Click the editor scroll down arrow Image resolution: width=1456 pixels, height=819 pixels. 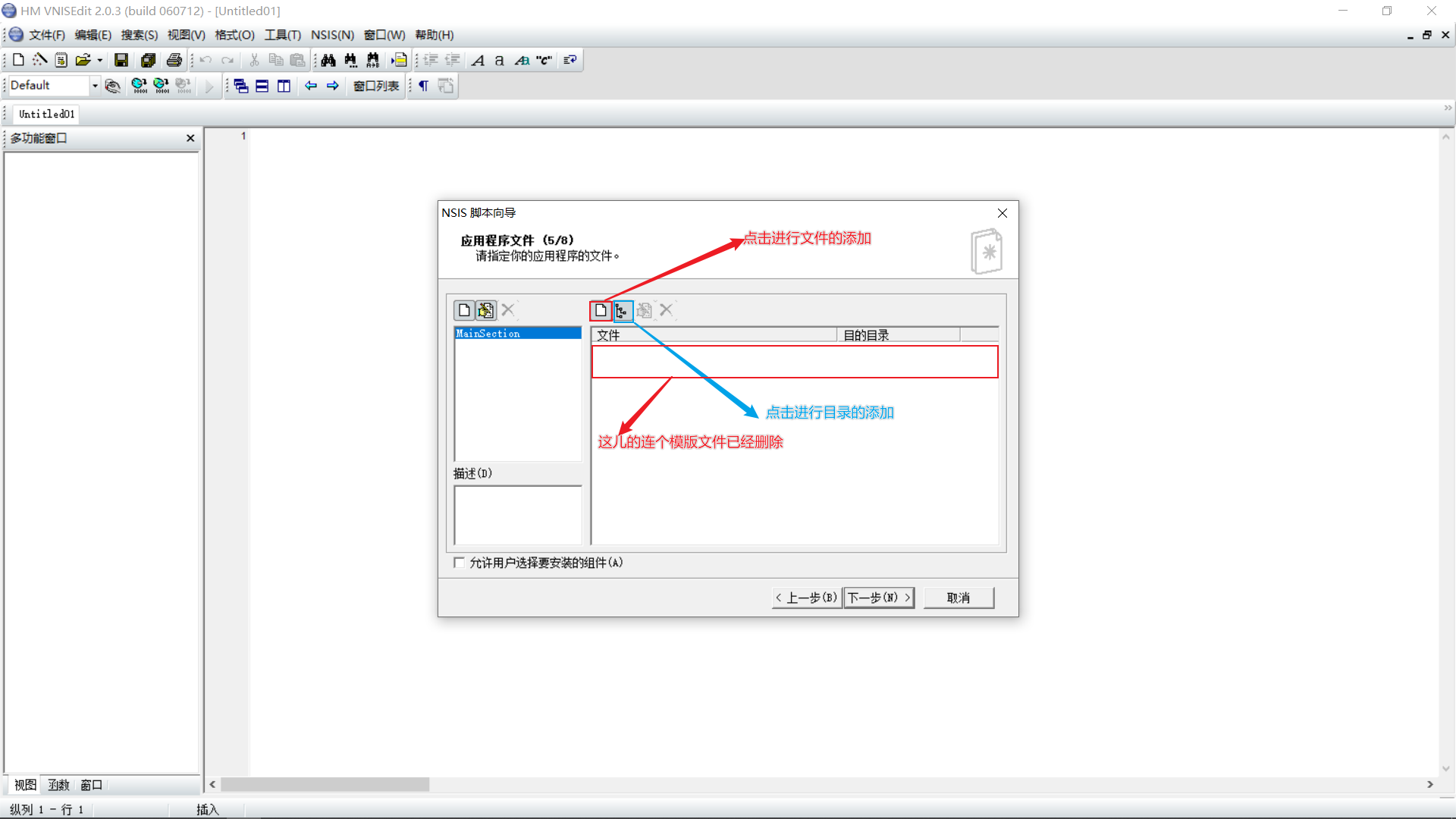tap(1446, 768)
